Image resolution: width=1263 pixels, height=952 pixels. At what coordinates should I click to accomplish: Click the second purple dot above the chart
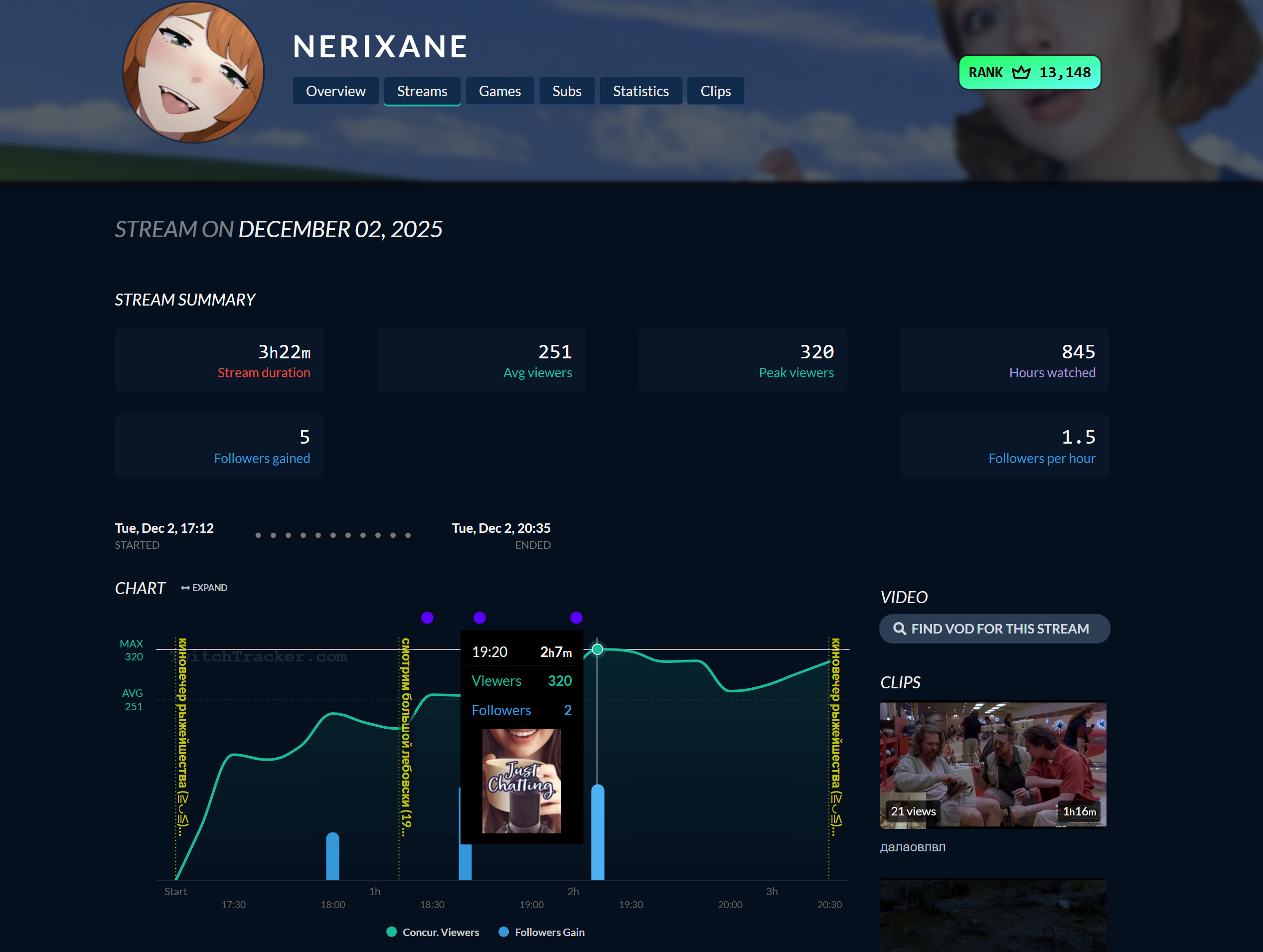479,618
